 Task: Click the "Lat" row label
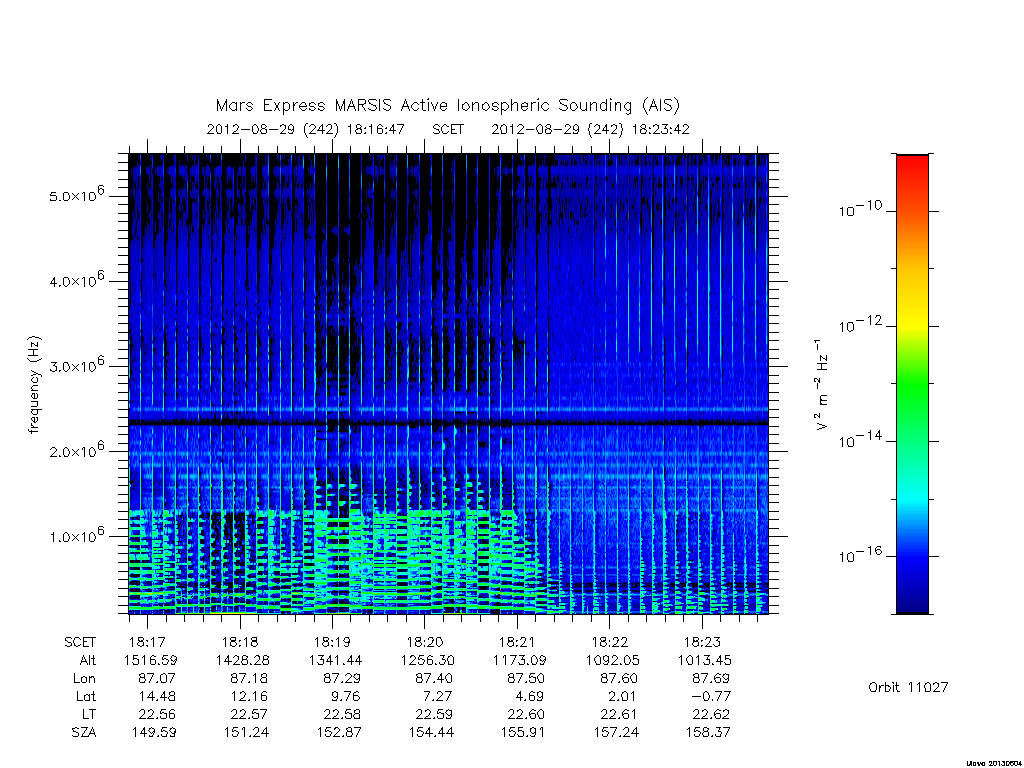tap(86, 696)
